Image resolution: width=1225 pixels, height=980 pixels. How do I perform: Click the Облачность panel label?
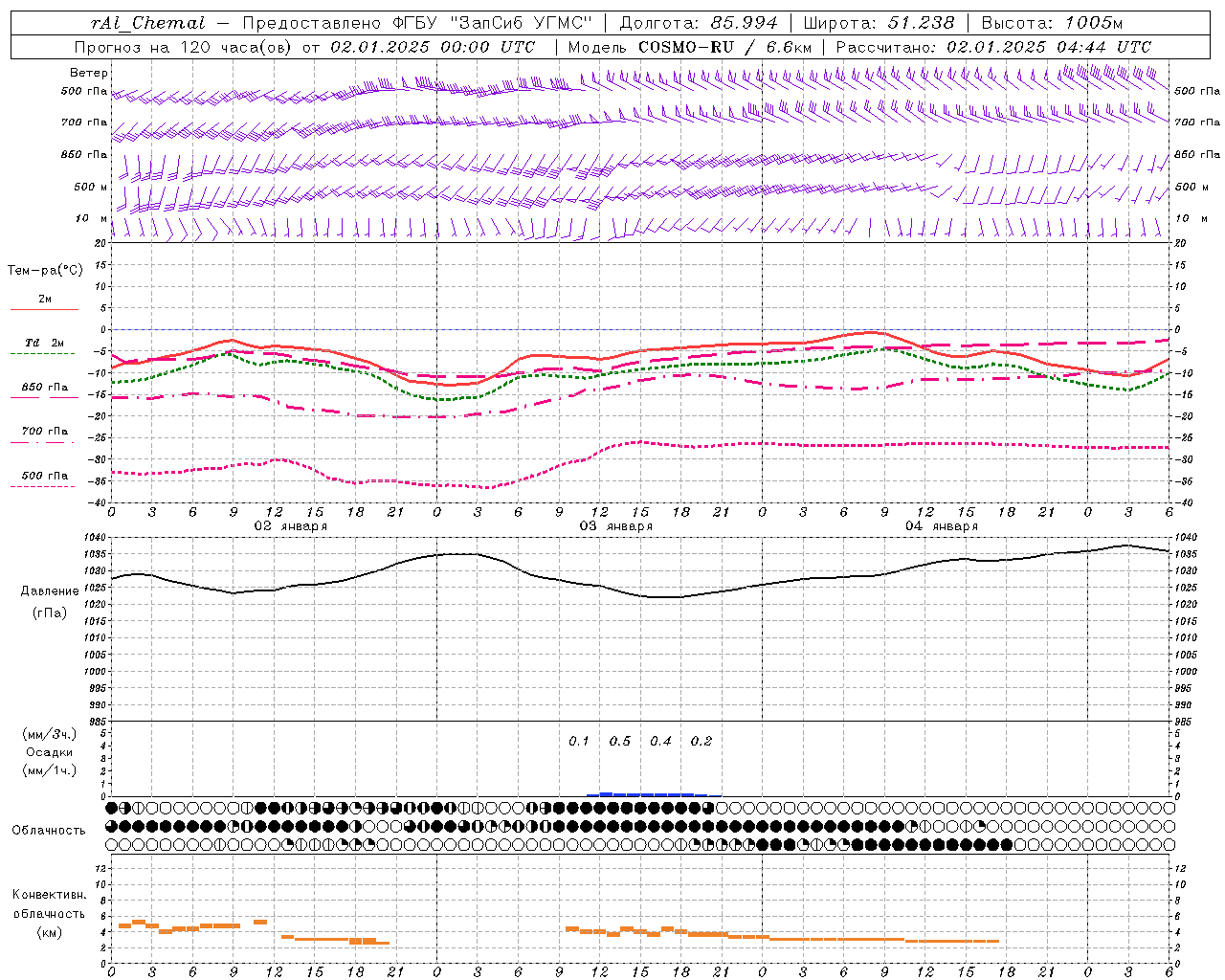tap(49, 831)
